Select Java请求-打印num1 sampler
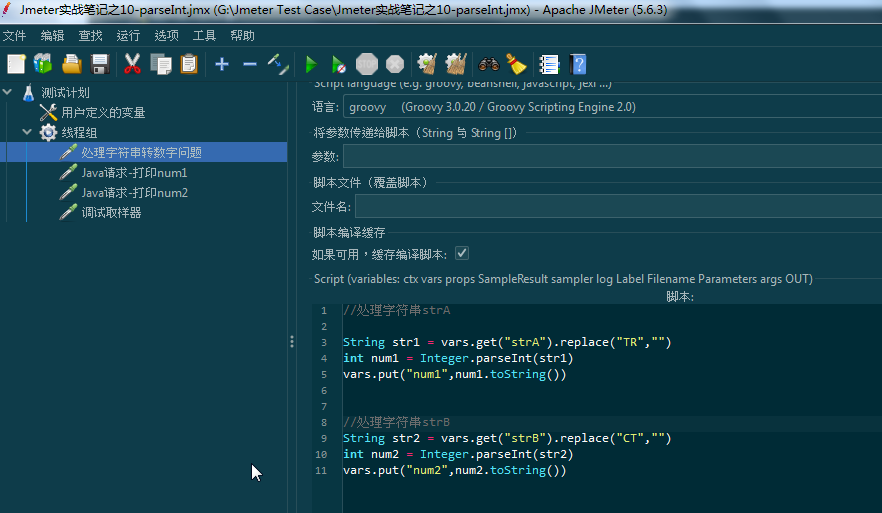The image size is (882, 513). [134, 173]
